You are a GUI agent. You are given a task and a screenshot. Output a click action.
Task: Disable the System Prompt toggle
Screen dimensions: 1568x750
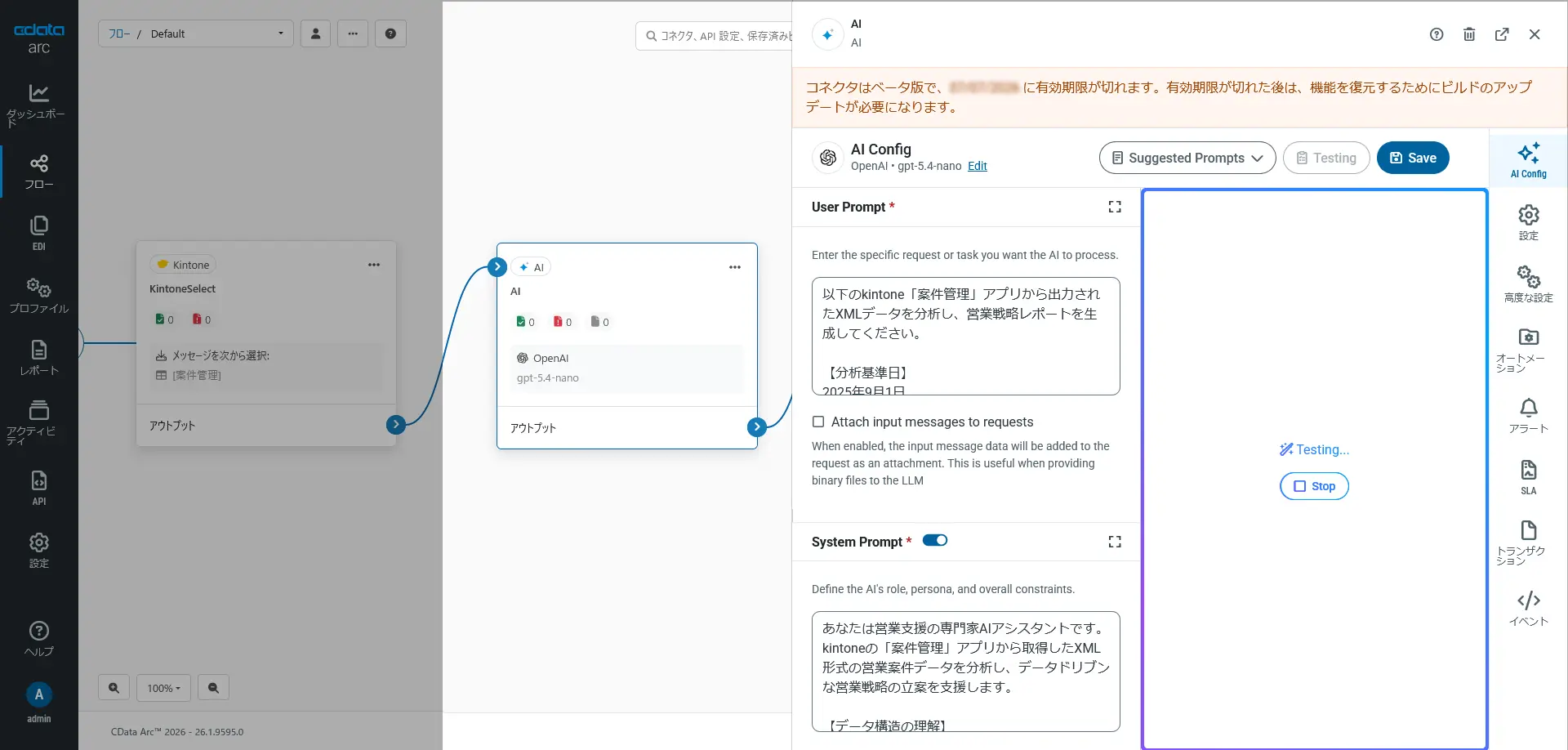[x=936, y=540]
